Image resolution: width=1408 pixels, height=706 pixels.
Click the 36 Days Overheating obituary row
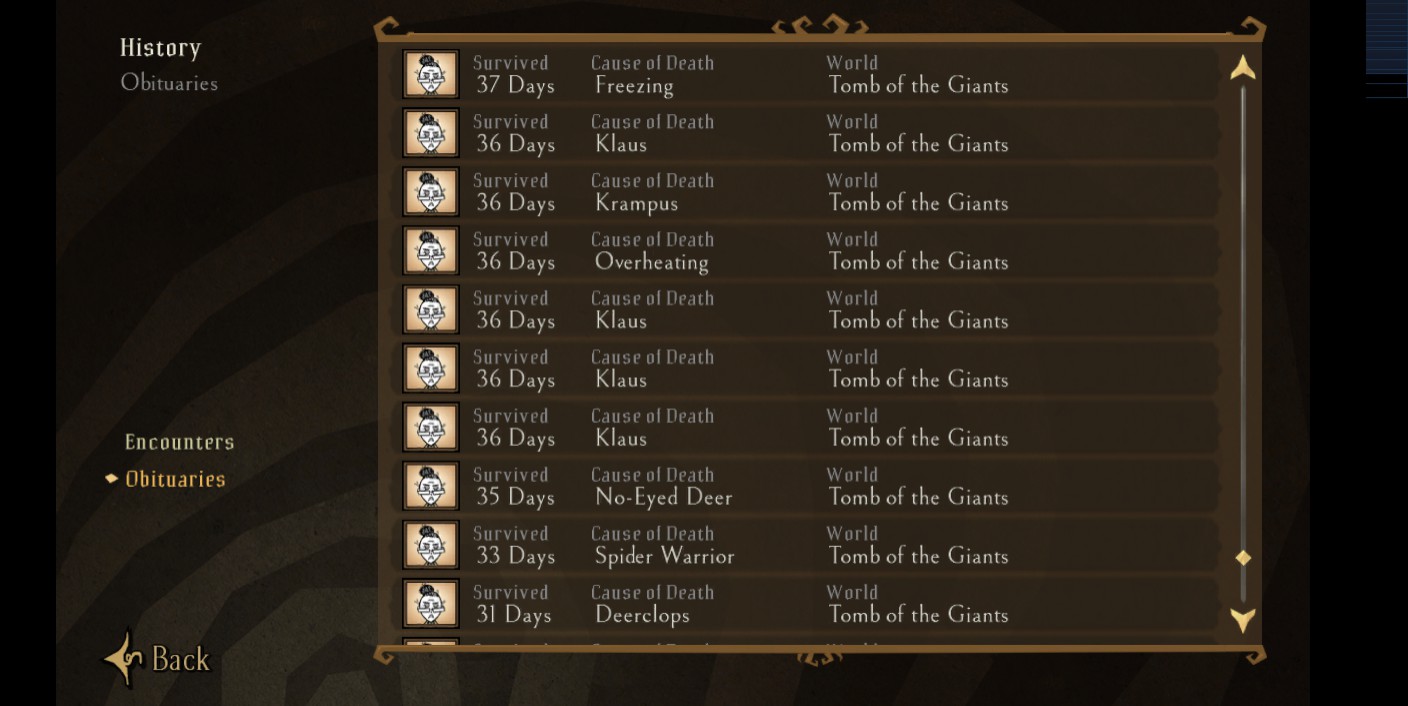click(x=800, y=251)
